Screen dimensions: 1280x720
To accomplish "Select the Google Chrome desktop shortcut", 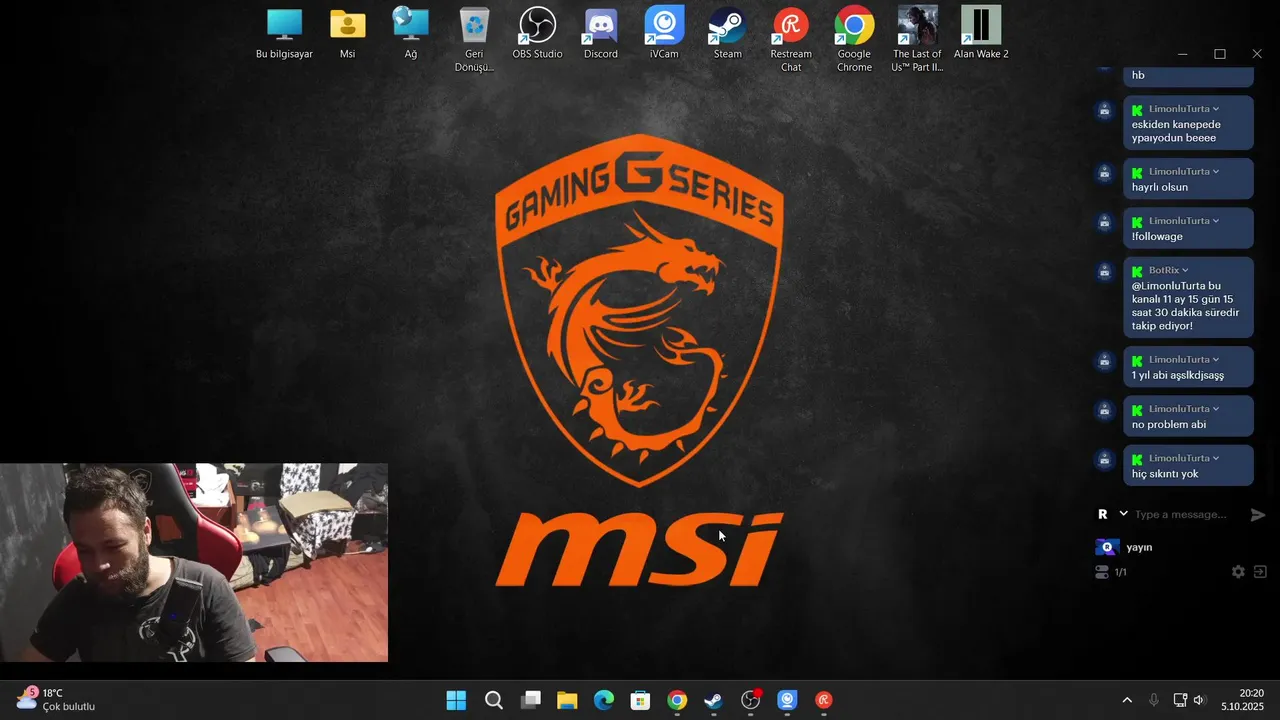I will pos(854,40).
